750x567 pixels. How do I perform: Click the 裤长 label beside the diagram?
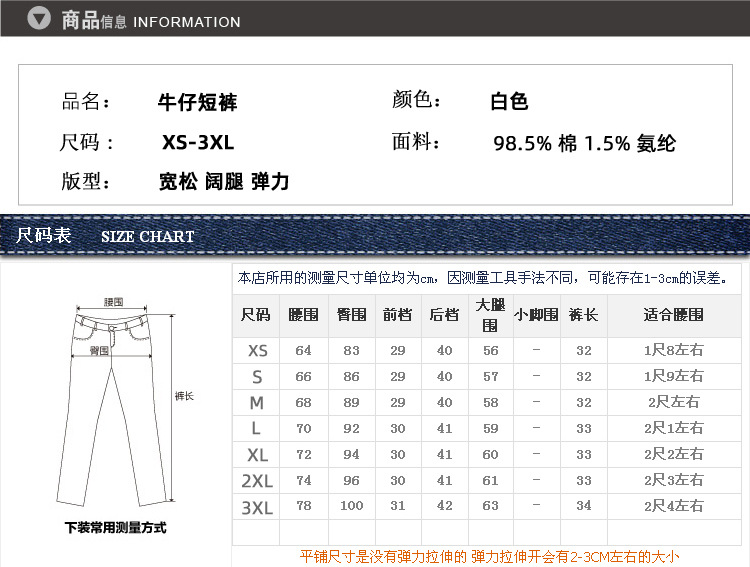tap(184, 396)
